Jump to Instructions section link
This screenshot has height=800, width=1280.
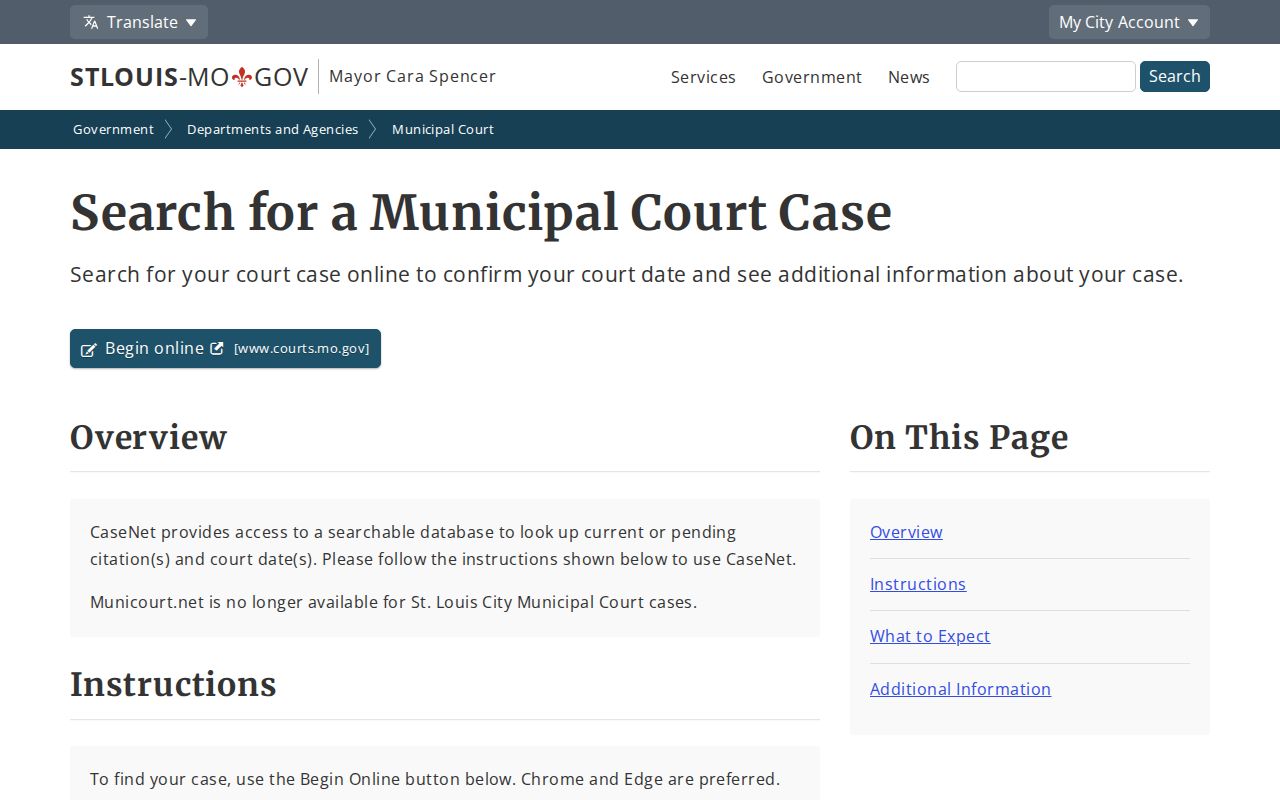(918, 584)
